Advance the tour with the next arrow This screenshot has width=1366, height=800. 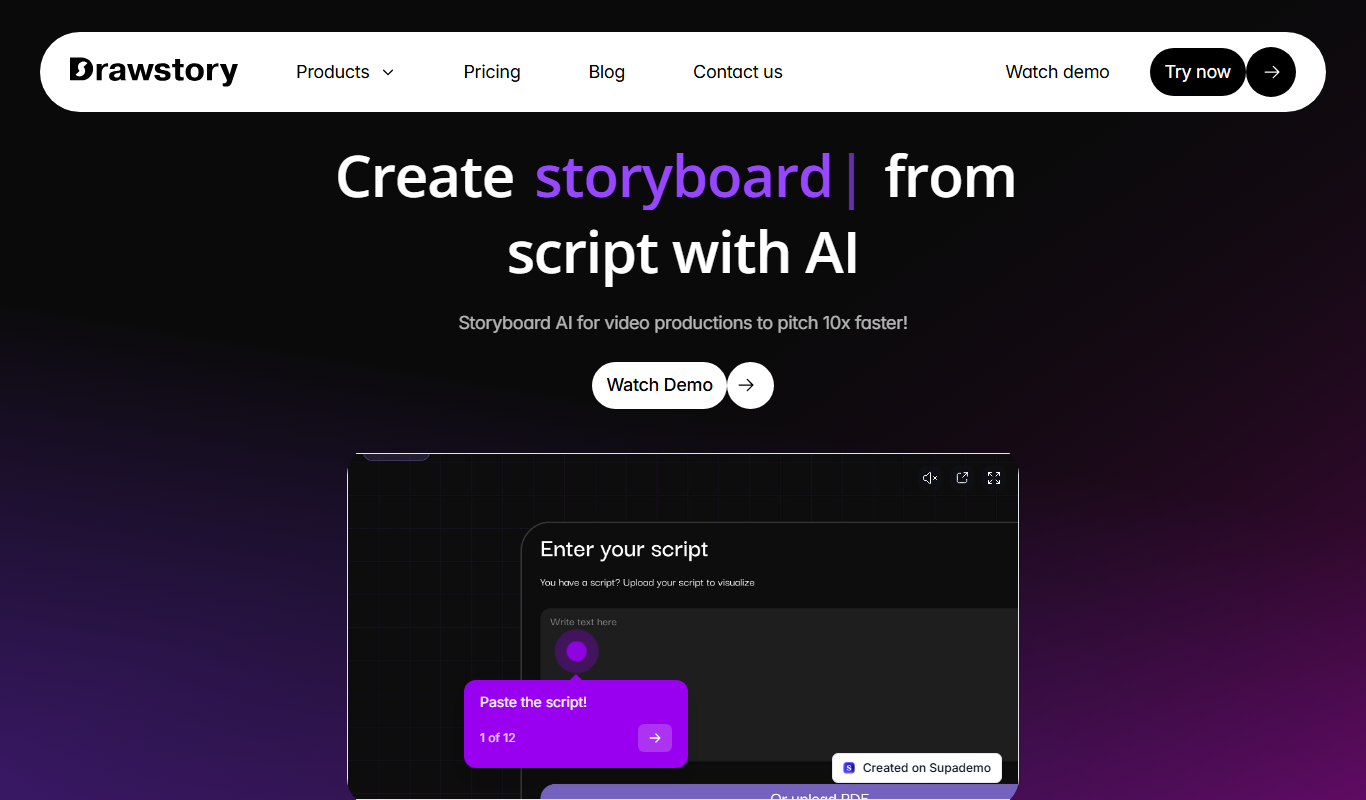(x=655, y=738)
